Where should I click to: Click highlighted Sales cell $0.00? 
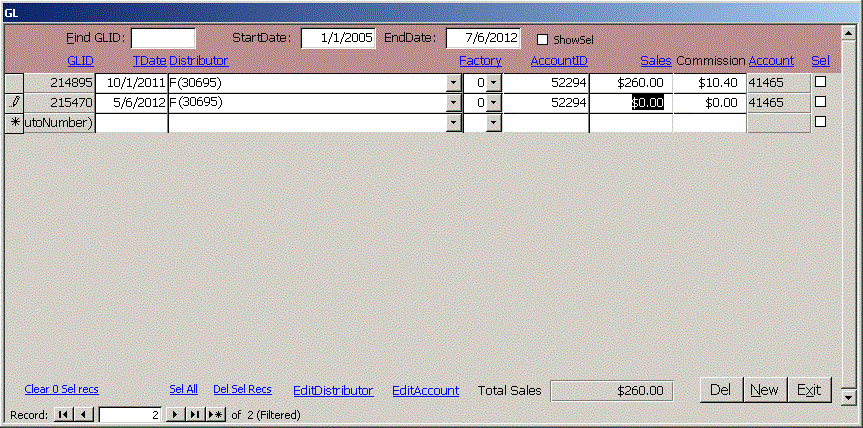point(631,102)
